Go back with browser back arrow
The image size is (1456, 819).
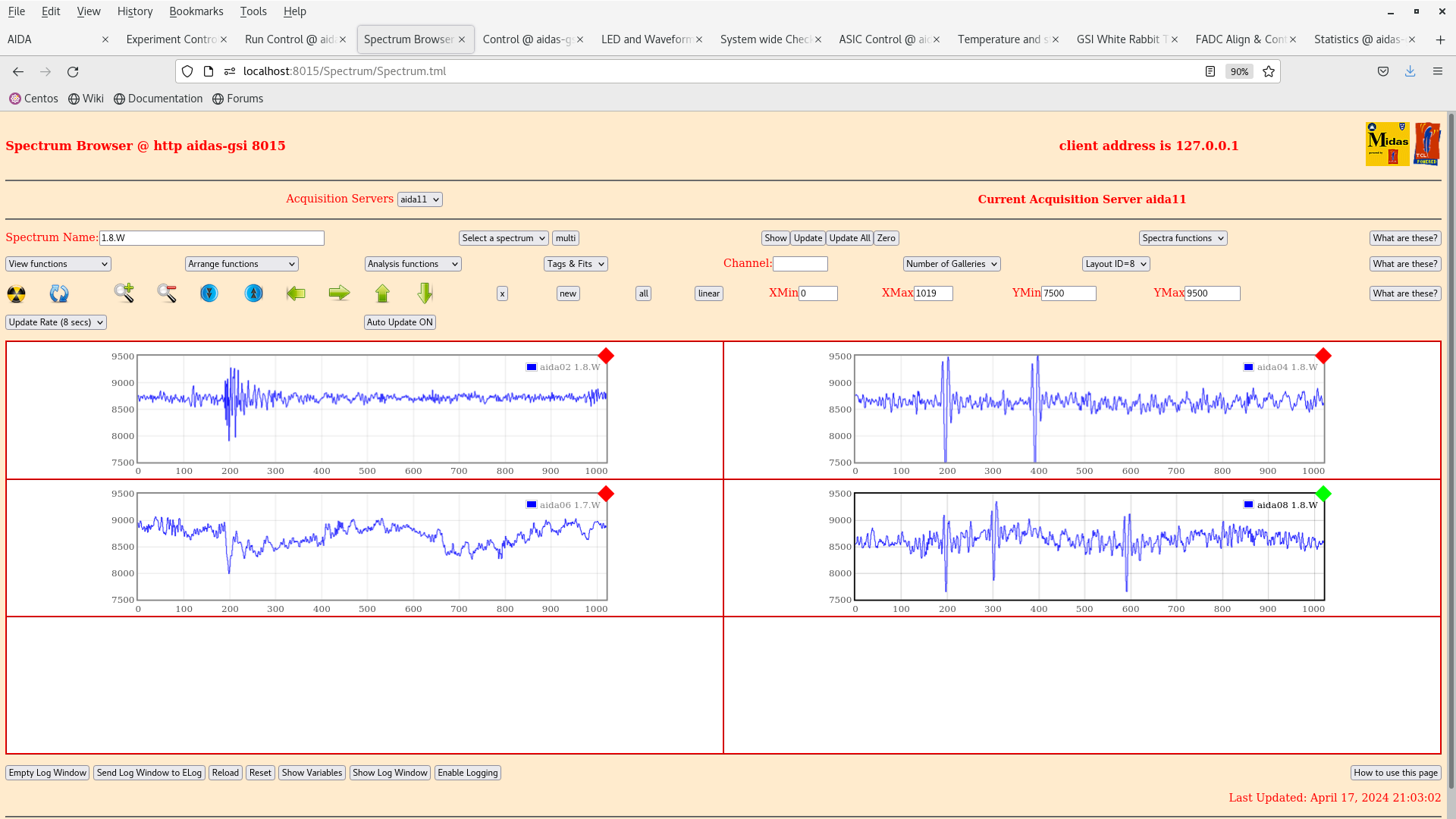[18, 71]
